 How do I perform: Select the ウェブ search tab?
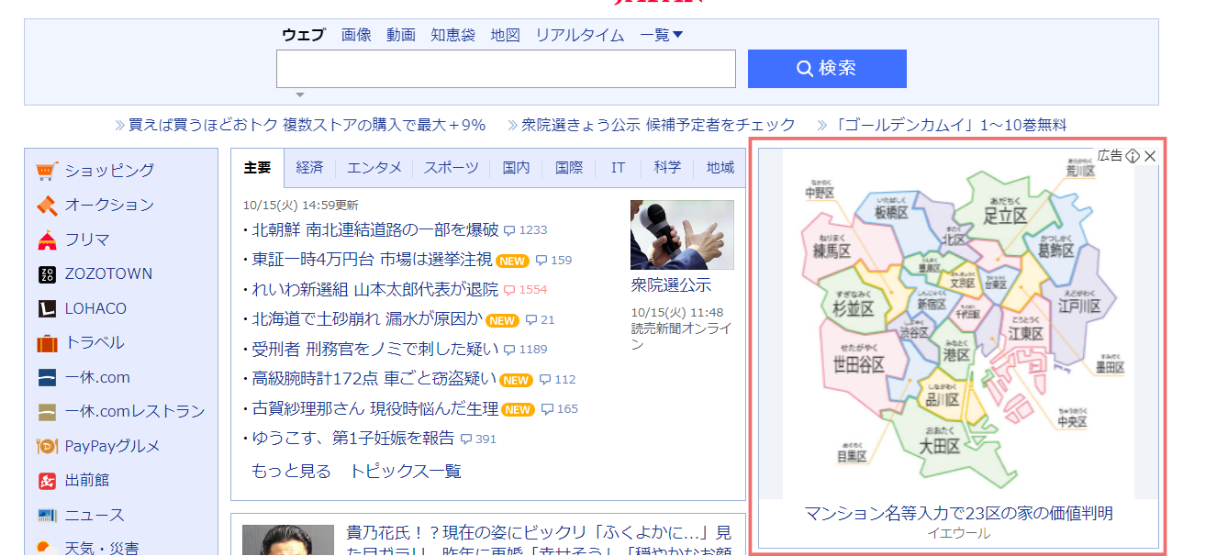(x=303, y=35)
